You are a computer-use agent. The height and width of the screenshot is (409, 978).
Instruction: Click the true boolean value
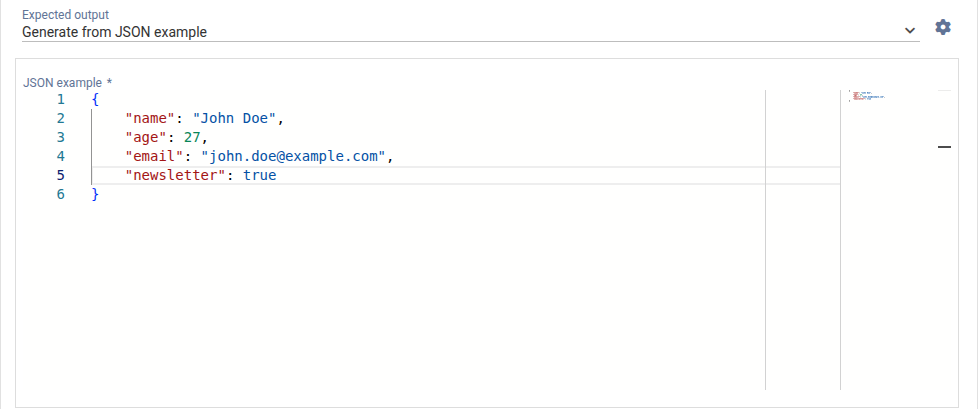tap(259, 175)
